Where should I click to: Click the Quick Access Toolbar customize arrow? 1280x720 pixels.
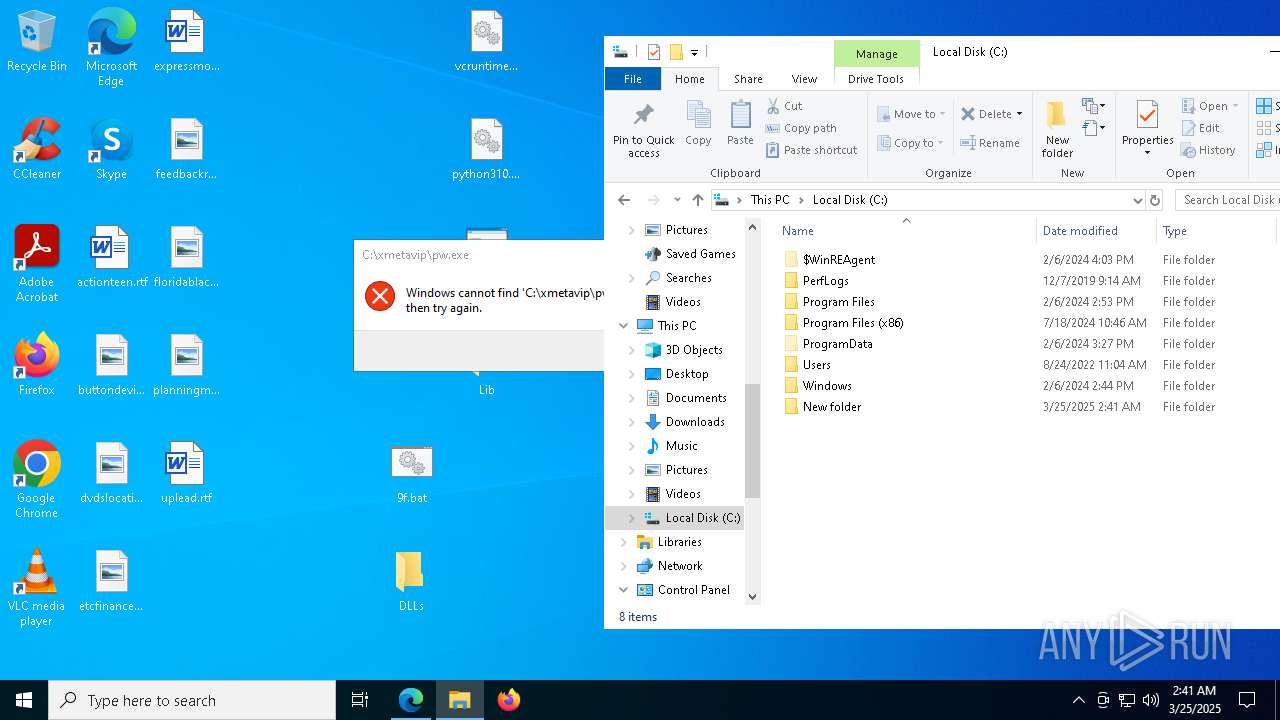point(694,52)
